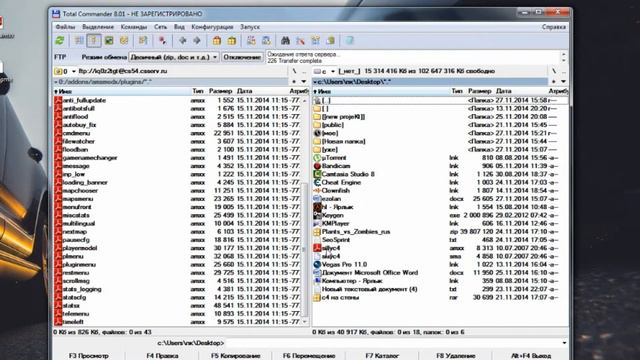Screen dimensions: 640x360
Task: Select the c4 на стены archive row
Action: tap(440, 297)
